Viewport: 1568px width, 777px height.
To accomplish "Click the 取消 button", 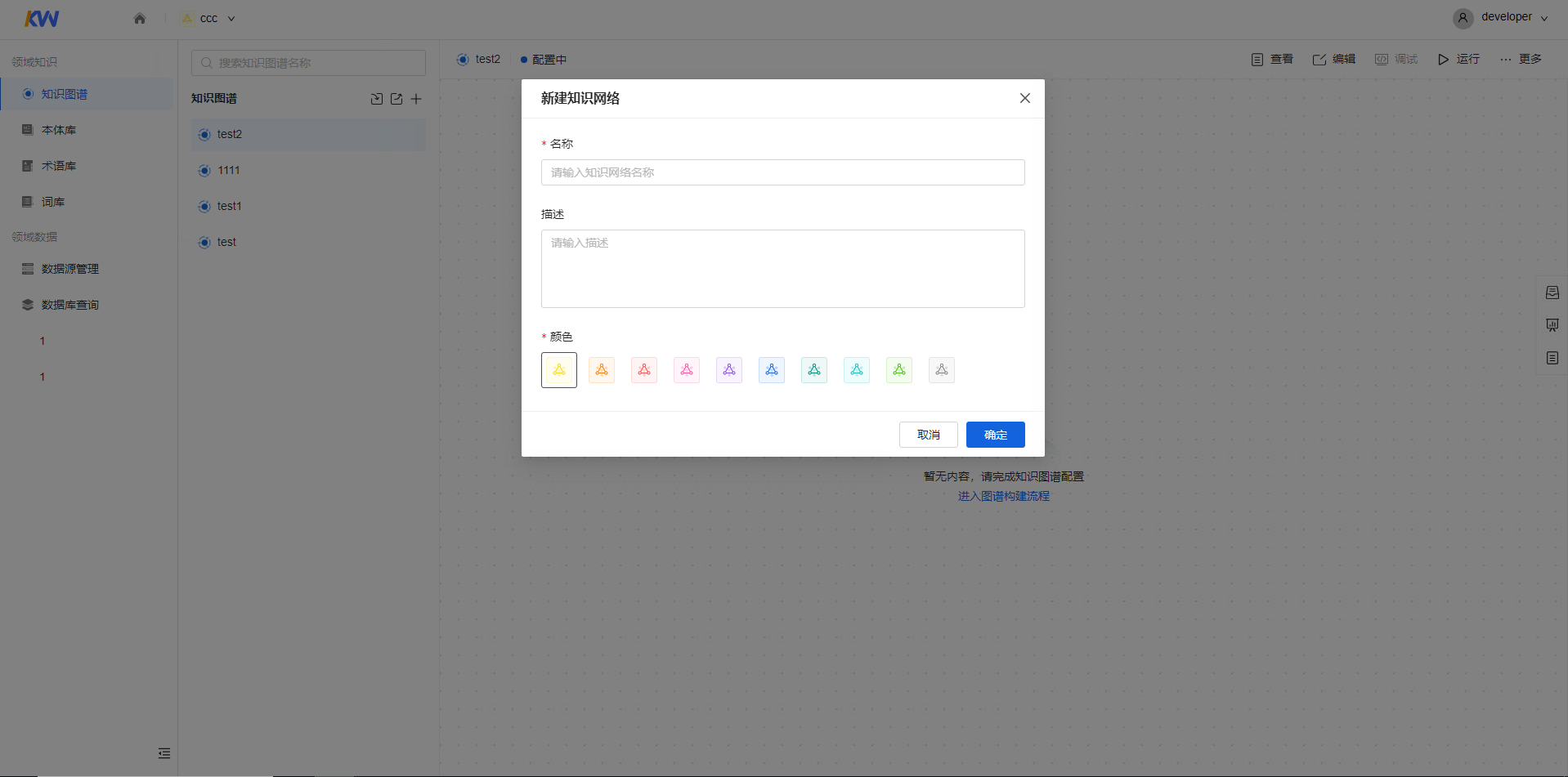I will [x=929, y=435].
